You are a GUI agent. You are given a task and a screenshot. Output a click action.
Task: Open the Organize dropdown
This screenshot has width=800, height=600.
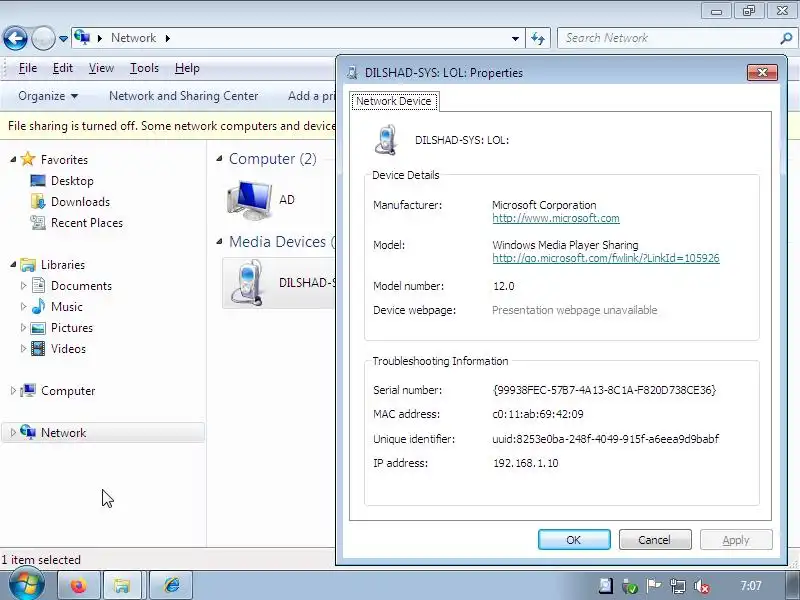pos(48,96)
